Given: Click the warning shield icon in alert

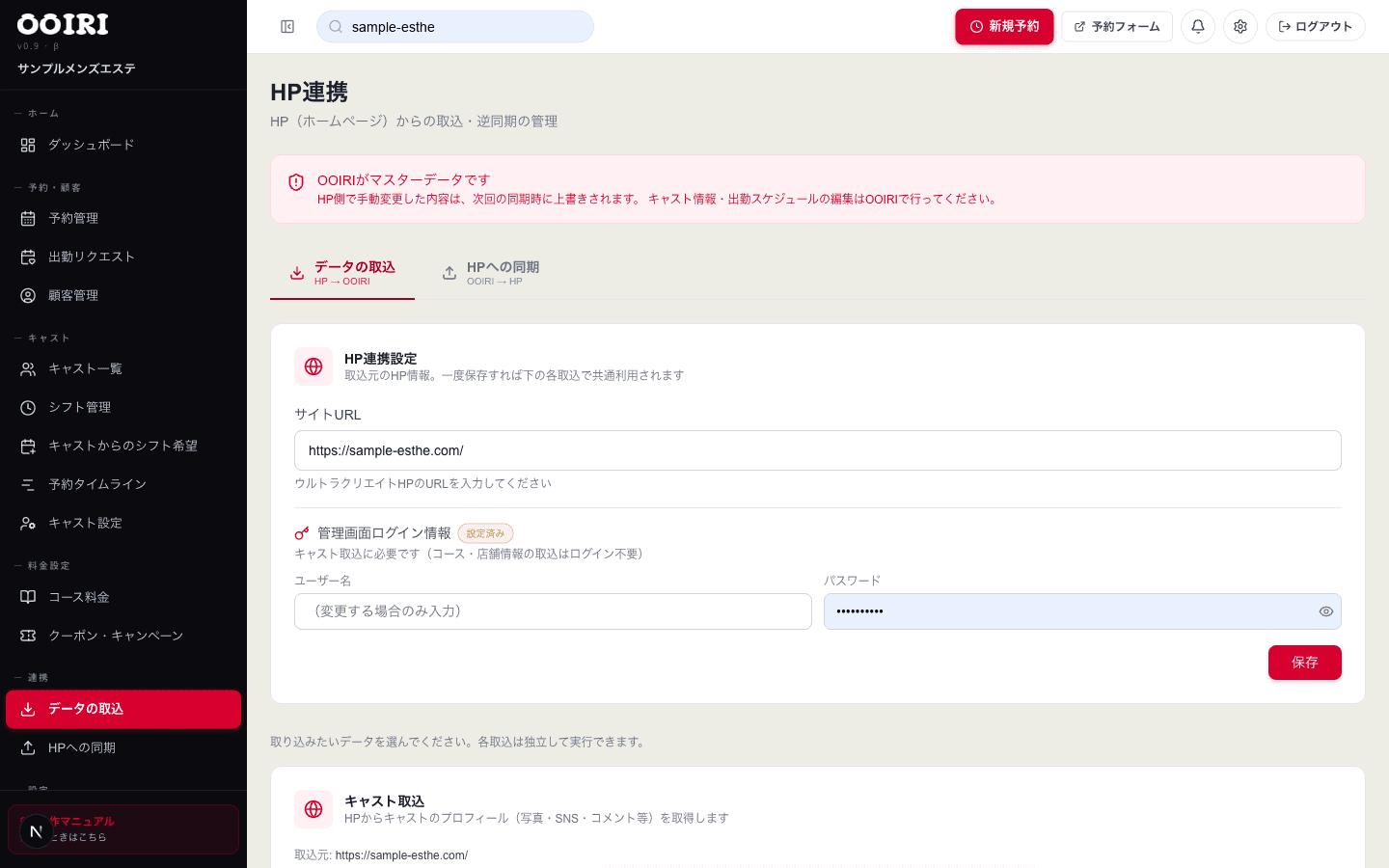Looking at the screenshot, I should [296, 182].
